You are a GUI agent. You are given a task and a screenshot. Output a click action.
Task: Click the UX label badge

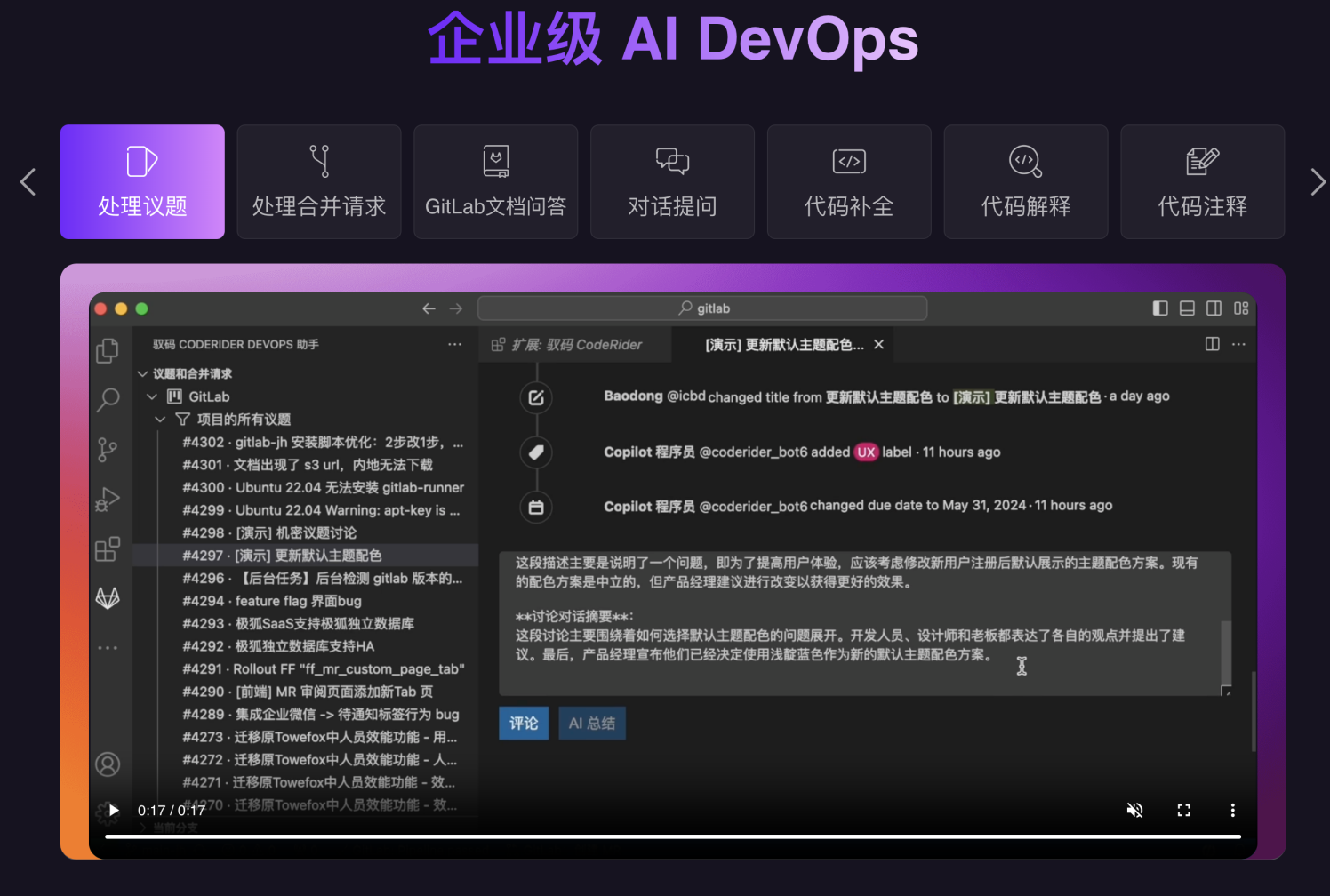tap(866, 452)
